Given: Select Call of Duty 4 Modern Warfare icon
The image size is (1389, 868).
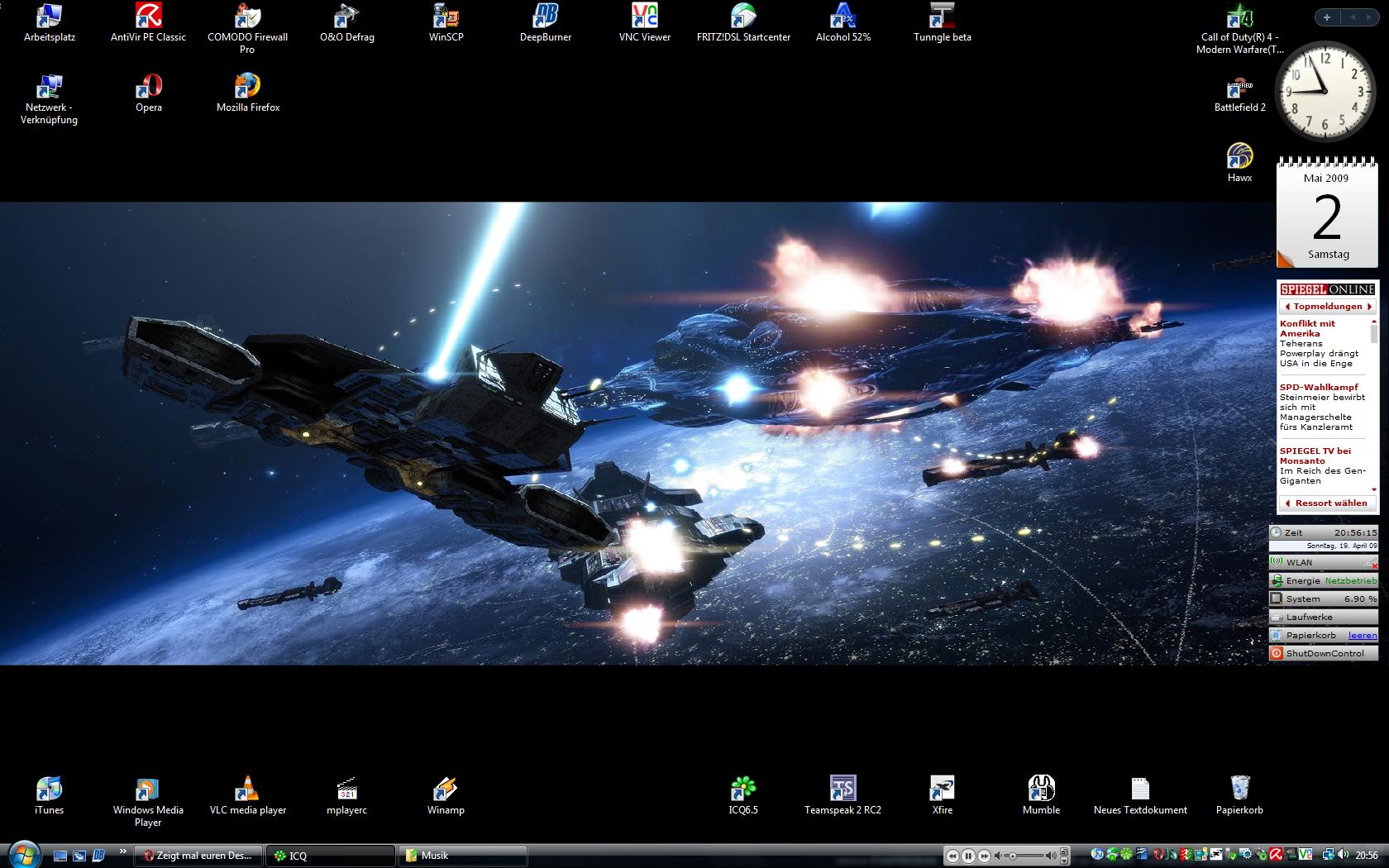Looking at the screenshot, I should tap(1240, 29).
